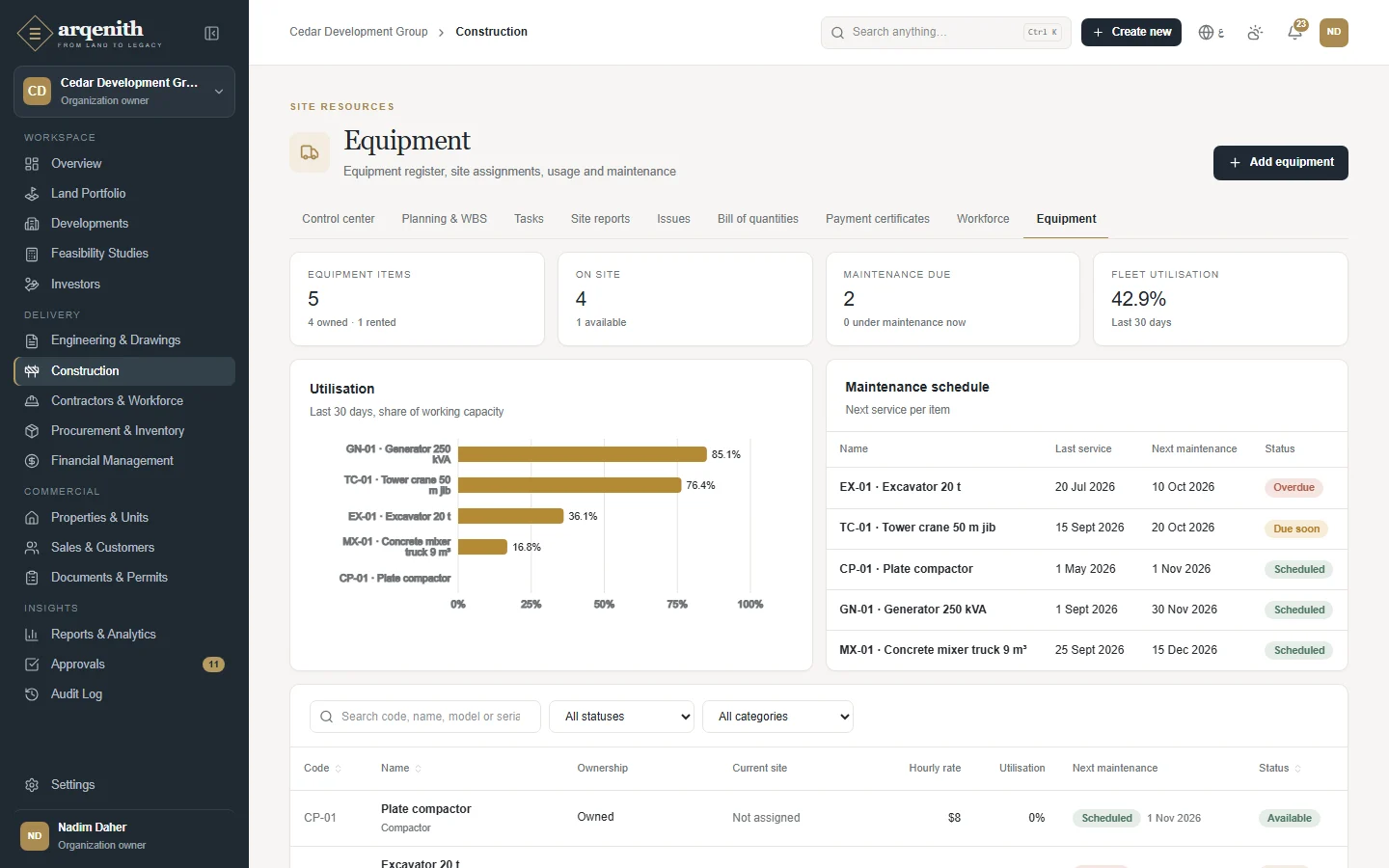Click the GN-01 Generator utilisation bar
This screenshot has width=1389, height=868.
583,454
